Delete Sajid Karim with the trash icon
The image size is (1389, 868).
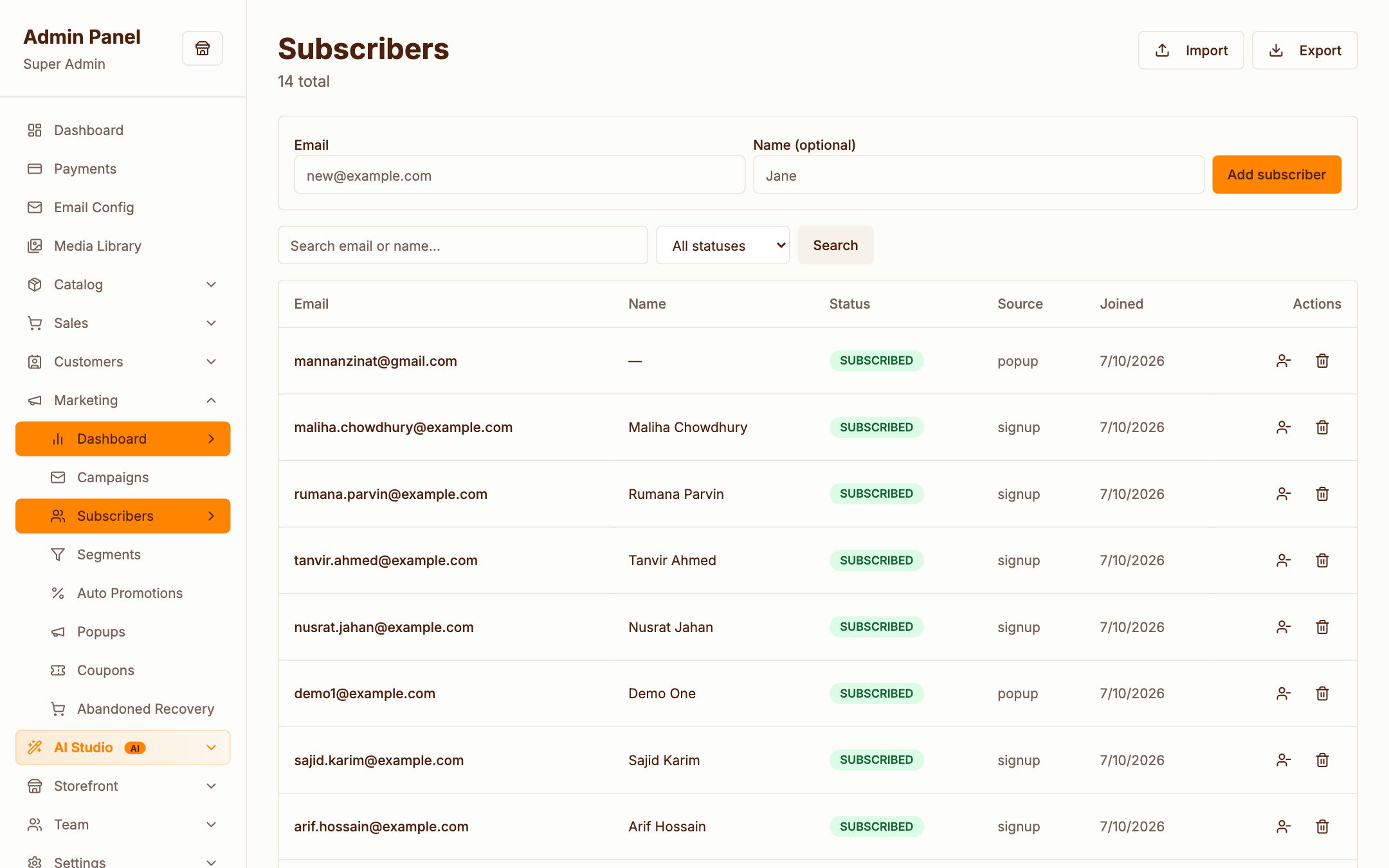click(1322, 760)
